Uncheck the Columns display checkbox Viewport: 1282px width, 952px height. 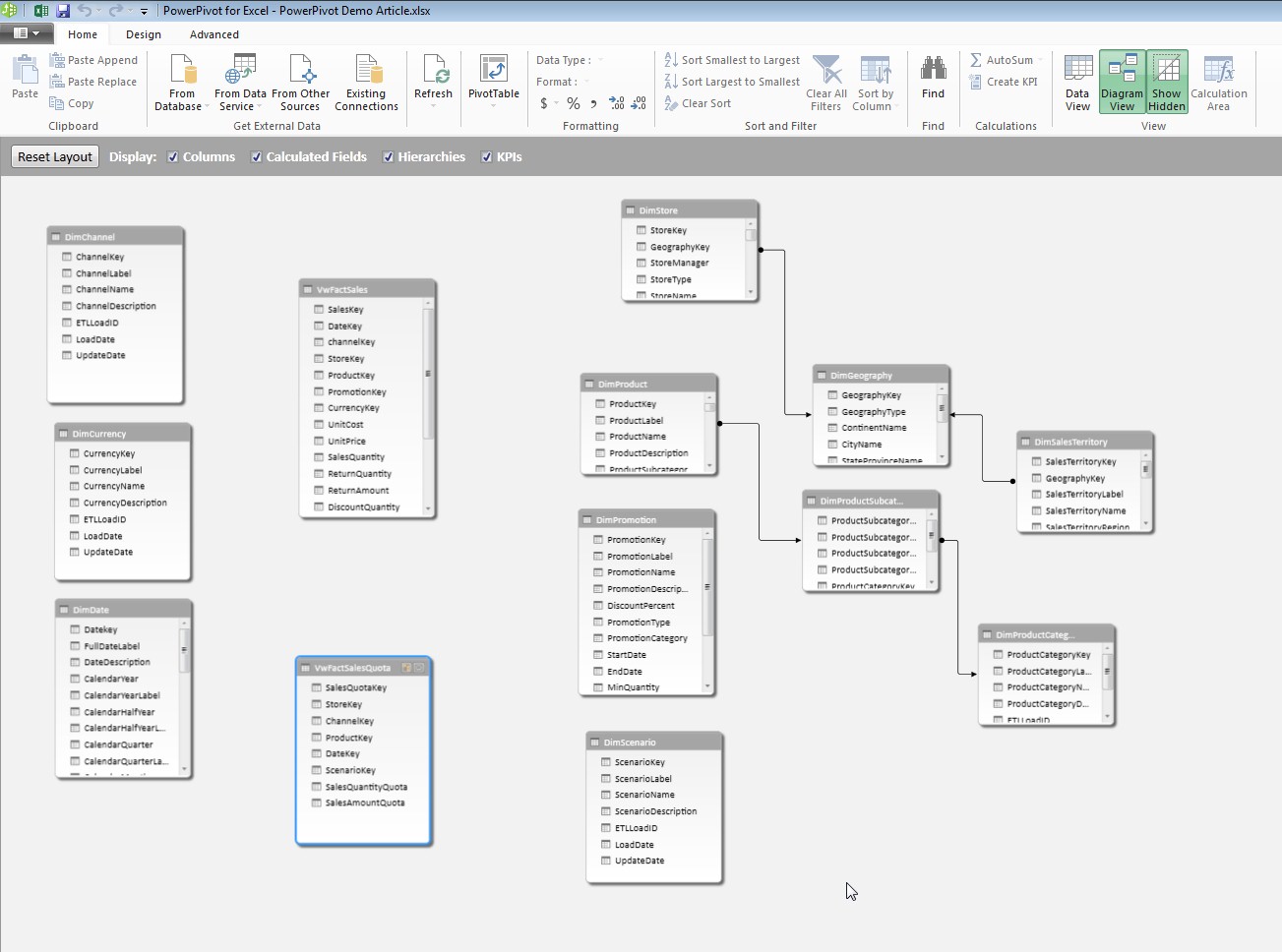173,157
